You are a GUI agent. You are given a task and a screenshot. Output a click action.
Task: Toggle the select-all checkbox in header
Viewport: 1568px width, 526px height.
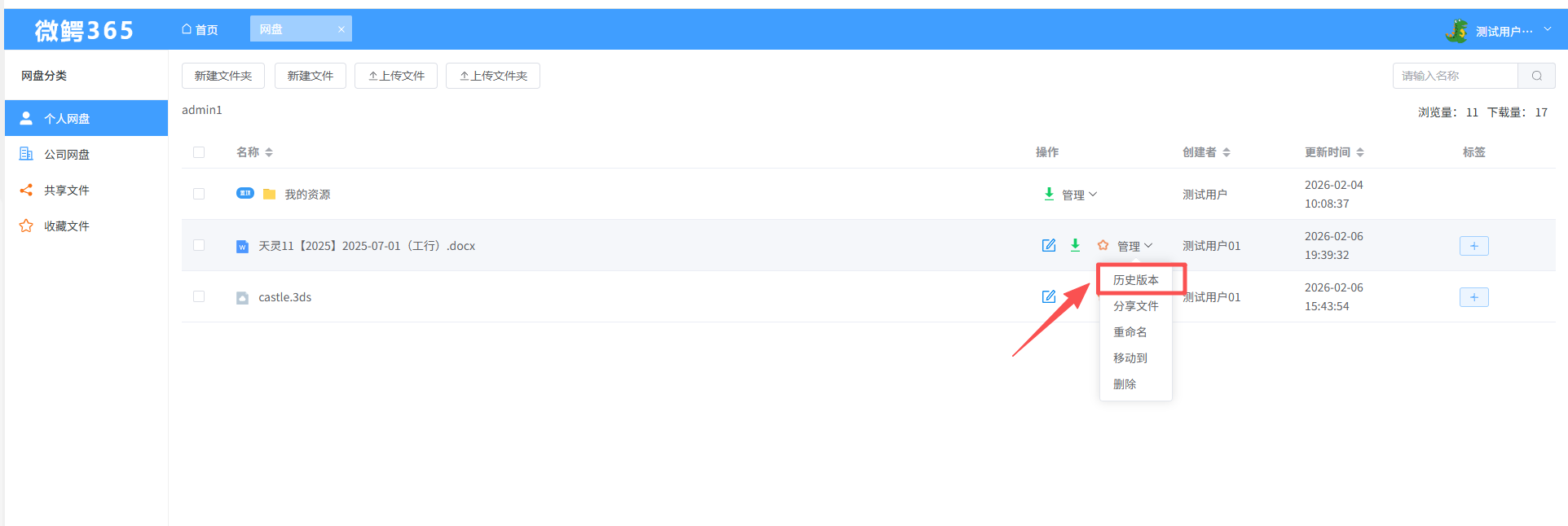[x=199, y=152]
